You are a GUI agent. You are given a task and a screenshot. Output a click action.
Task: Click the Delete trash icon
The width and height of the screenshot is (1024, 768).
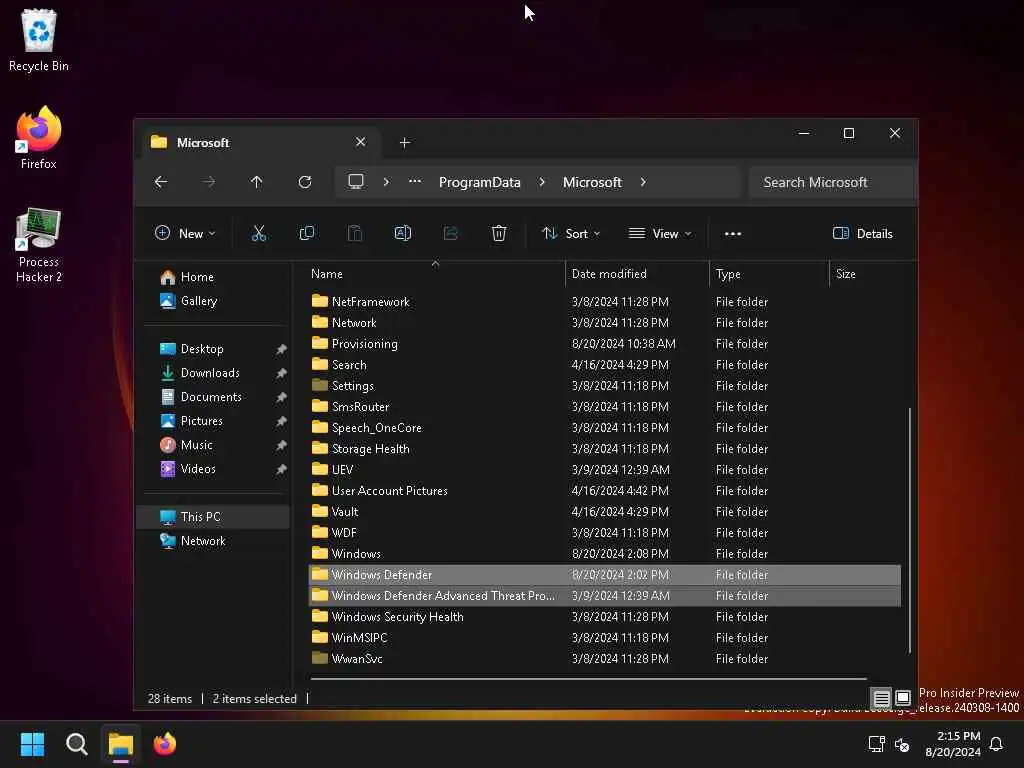499,233
